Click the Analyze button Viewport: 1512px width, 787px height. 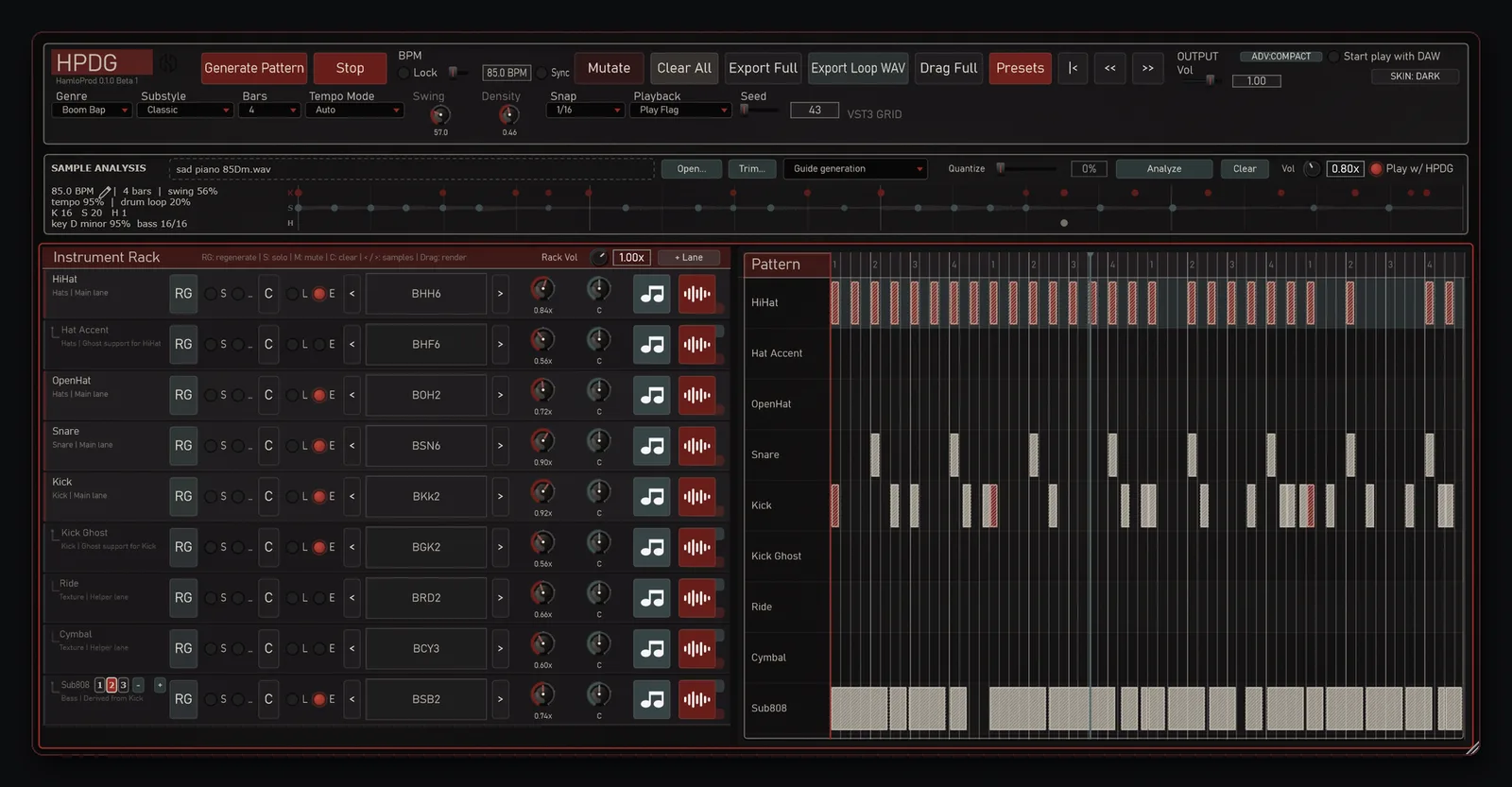click(1164, 169)
